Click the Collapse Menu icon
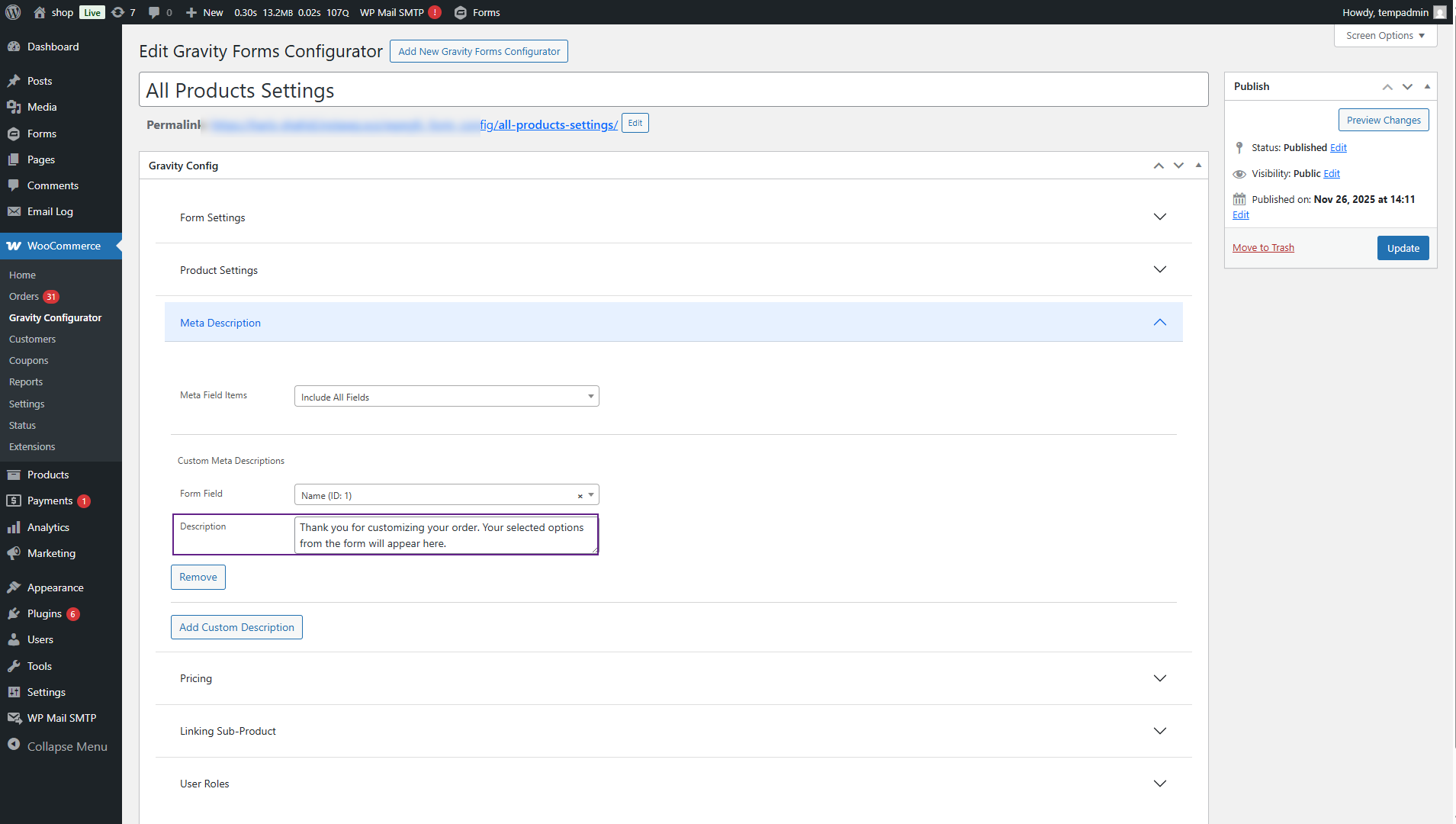 tap(14, 745)
